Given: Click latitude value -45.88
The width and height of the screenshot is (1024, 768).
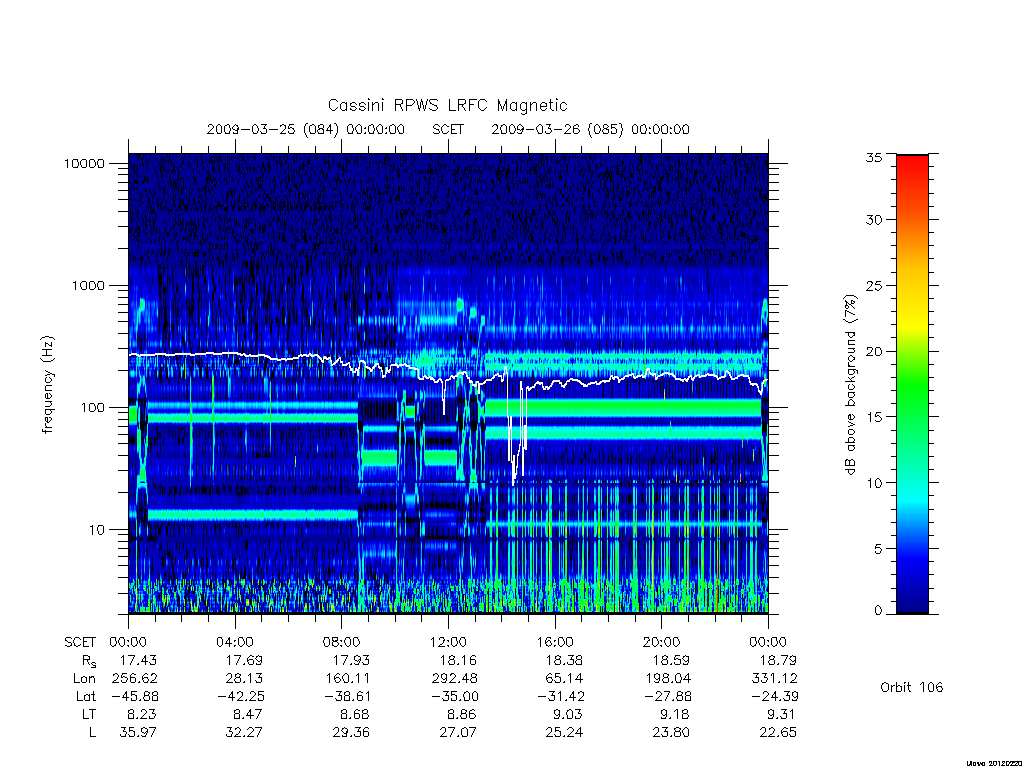Looking at the screenshot, I should tap(134, 696).
